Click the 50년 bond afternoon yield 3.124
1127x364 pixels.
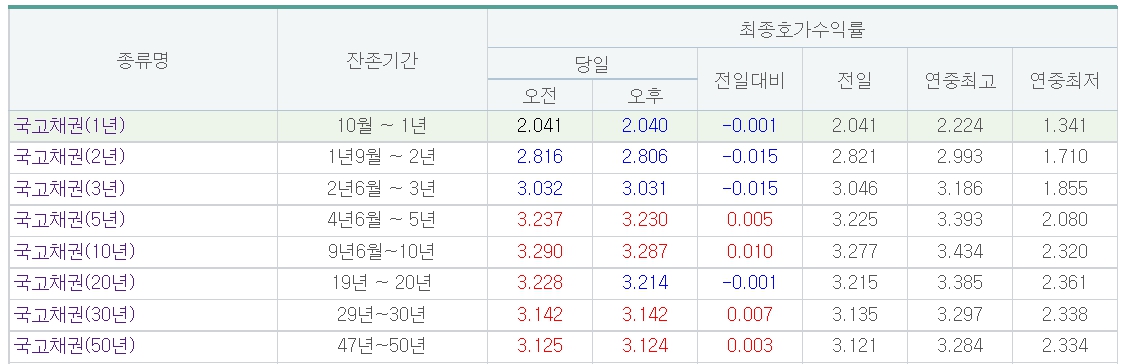click(645, 346)
